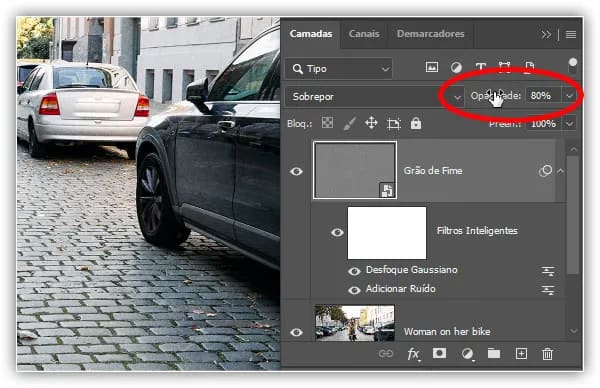Screen dimensions: 600x388
Task: Prevent auto-nesting in artboards
Action: pos(394,124)
